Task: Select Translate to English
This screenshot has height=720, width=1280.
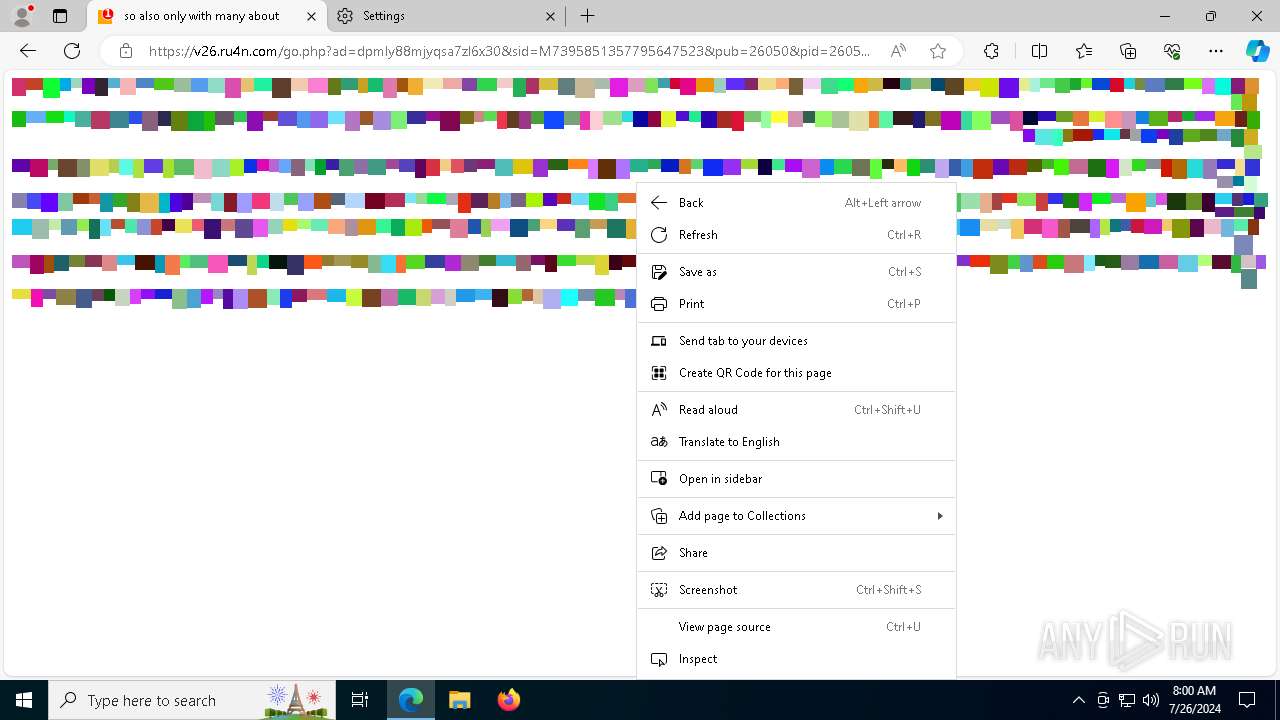Action: tap(796, 442)
